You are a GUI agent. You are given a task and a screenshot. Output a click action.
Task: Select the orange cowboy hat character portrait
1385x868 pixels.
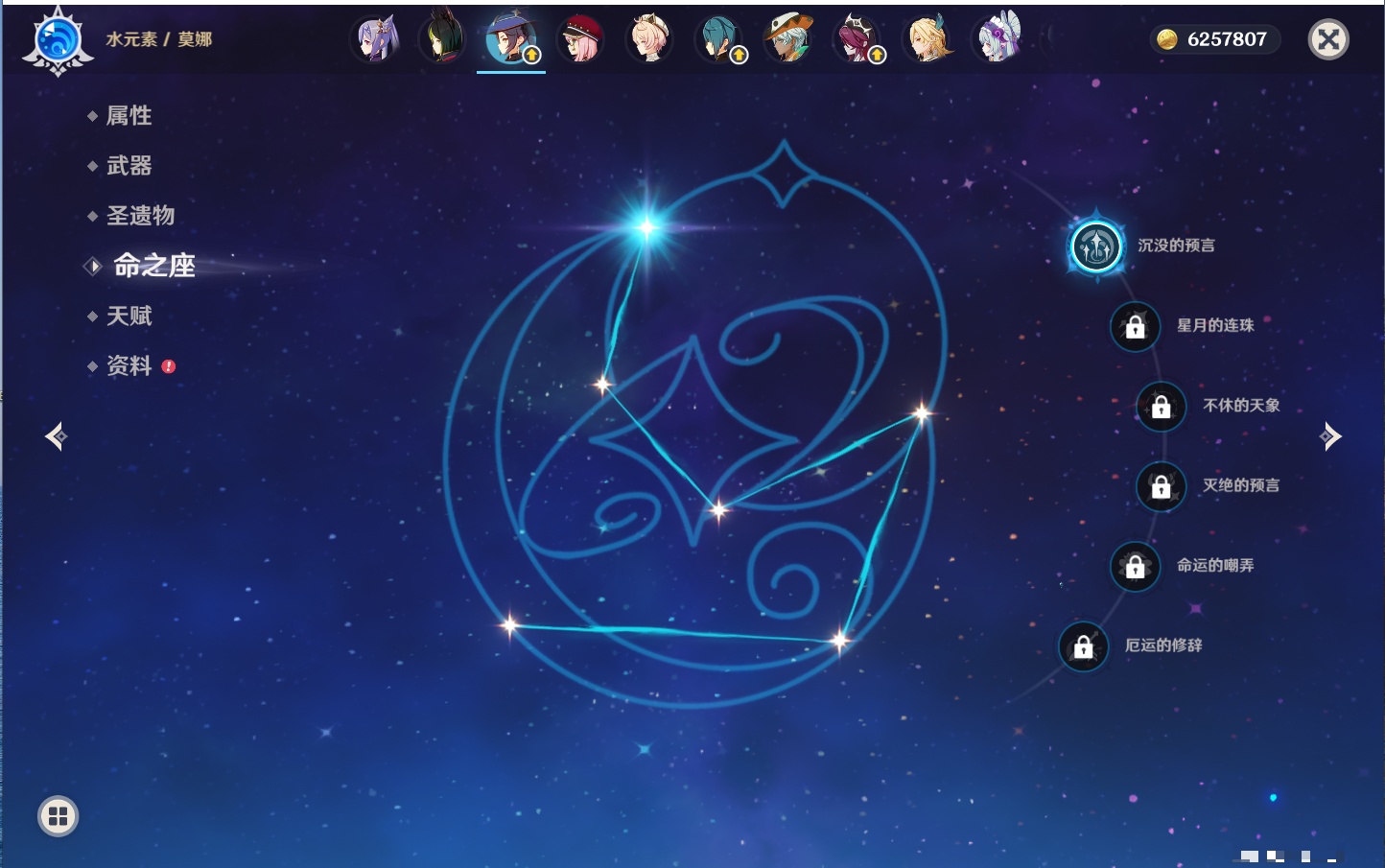787,39
